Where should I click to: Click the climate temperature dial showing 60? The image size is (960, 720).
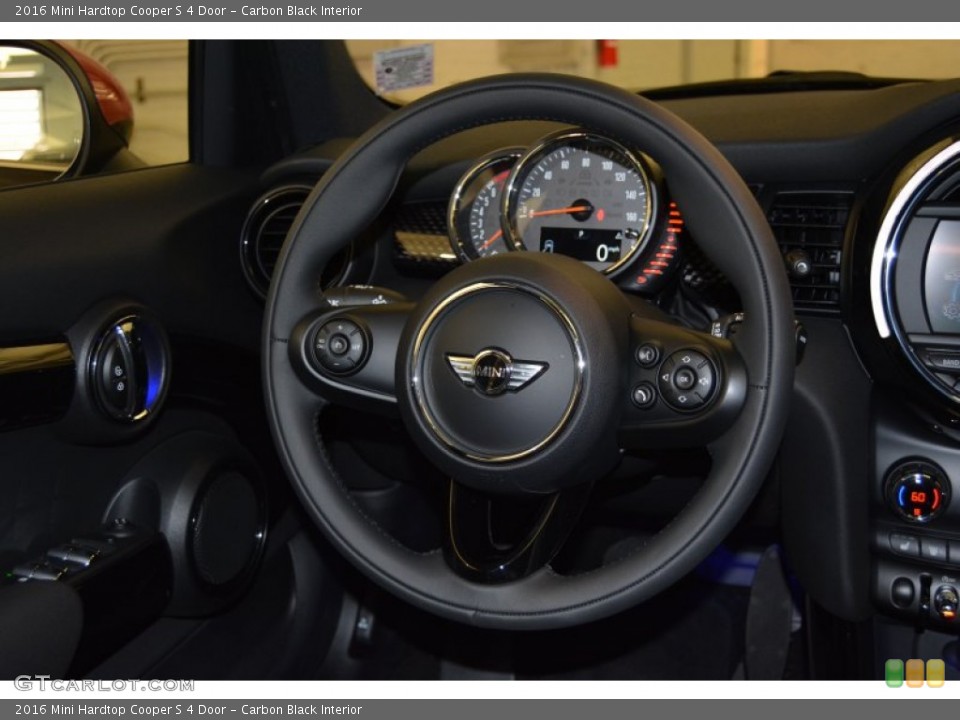click(917, 492)
